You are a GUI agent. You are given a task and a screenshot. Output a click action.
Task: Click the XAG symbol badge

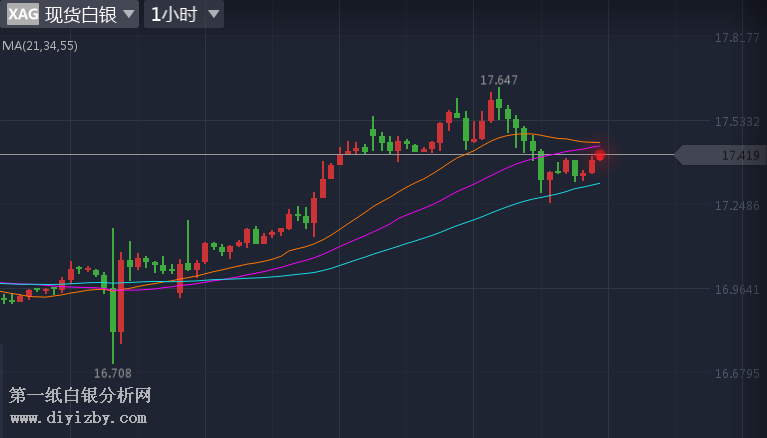pos(23,14)
